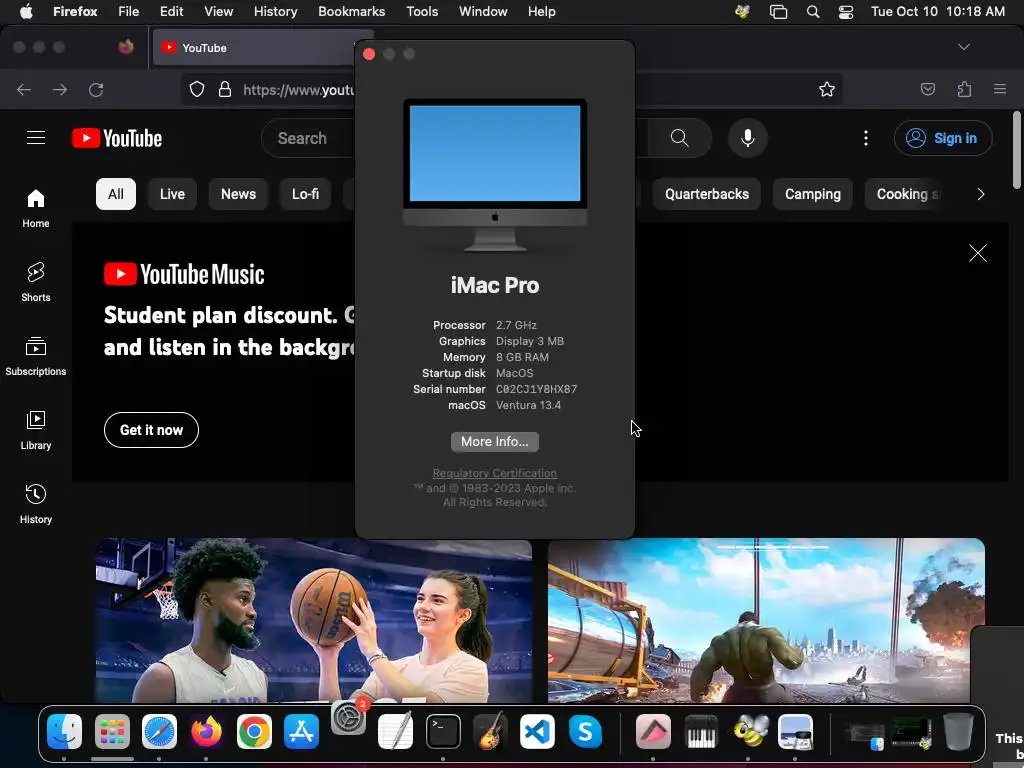Click Get it now button
The height and width of the screenshot is (768, 1024).
tap(152, 430)
